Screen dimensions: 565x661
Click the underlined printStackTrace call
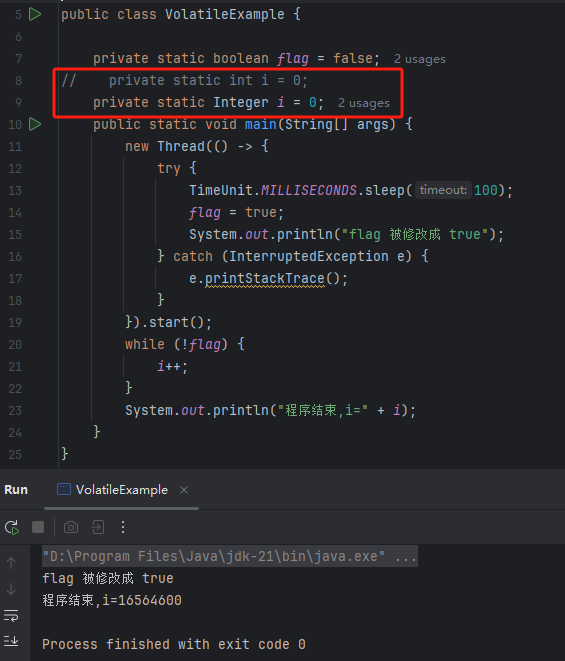265,278
